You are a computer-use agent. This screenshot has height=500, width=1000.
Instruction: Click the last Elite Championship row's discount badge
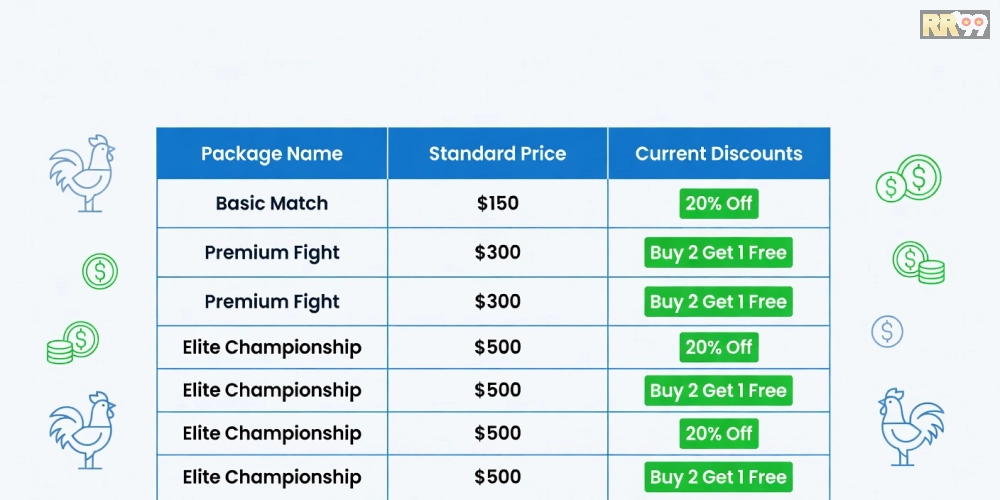coord(718,477)
